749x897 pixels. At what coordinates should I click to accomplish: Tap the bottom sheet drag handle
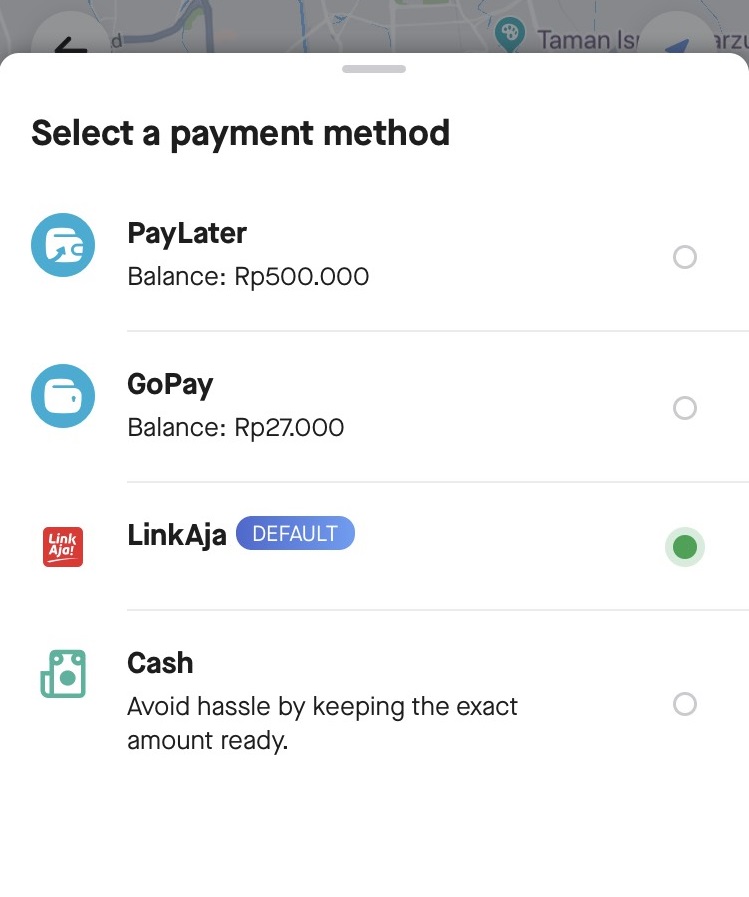(x=374, y=69)
